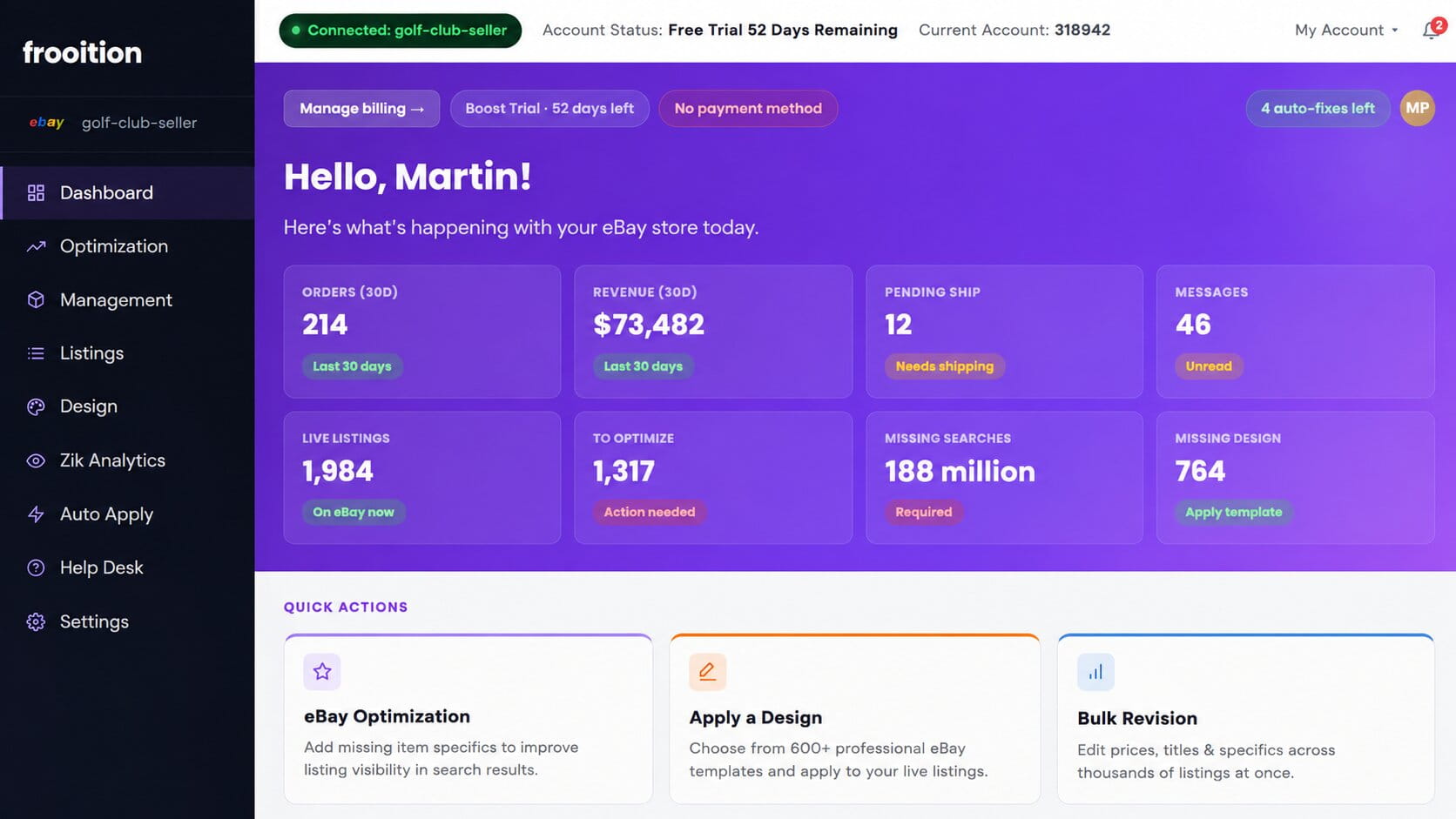Click On eBay now tag
This screenshot has width=1456, height=819.
(354, 512)
